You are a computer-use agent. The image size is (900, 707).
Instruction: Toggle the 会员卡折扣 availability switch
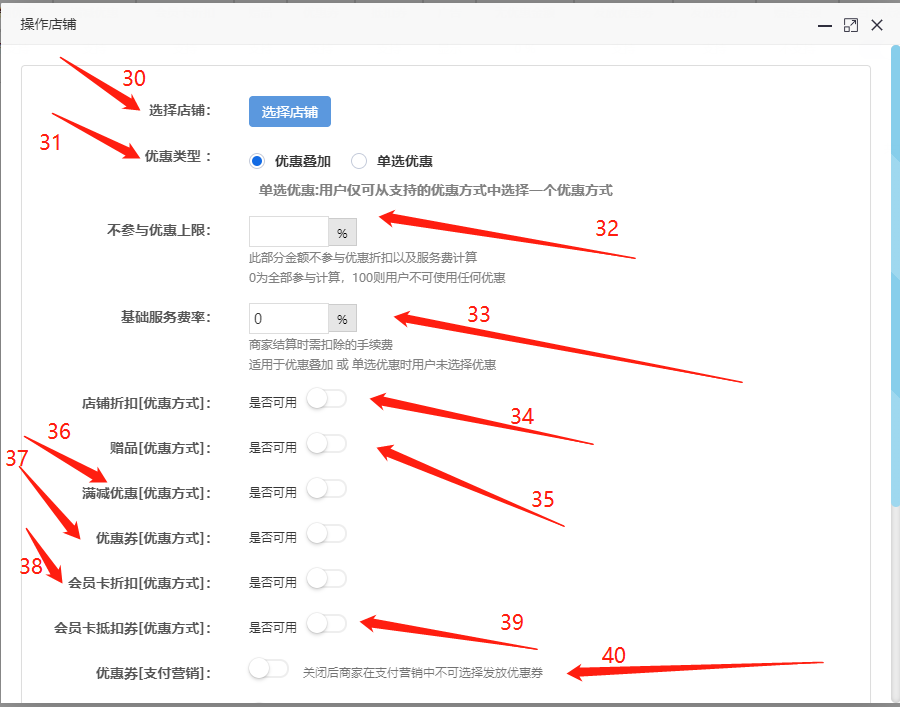click(326, 579)
